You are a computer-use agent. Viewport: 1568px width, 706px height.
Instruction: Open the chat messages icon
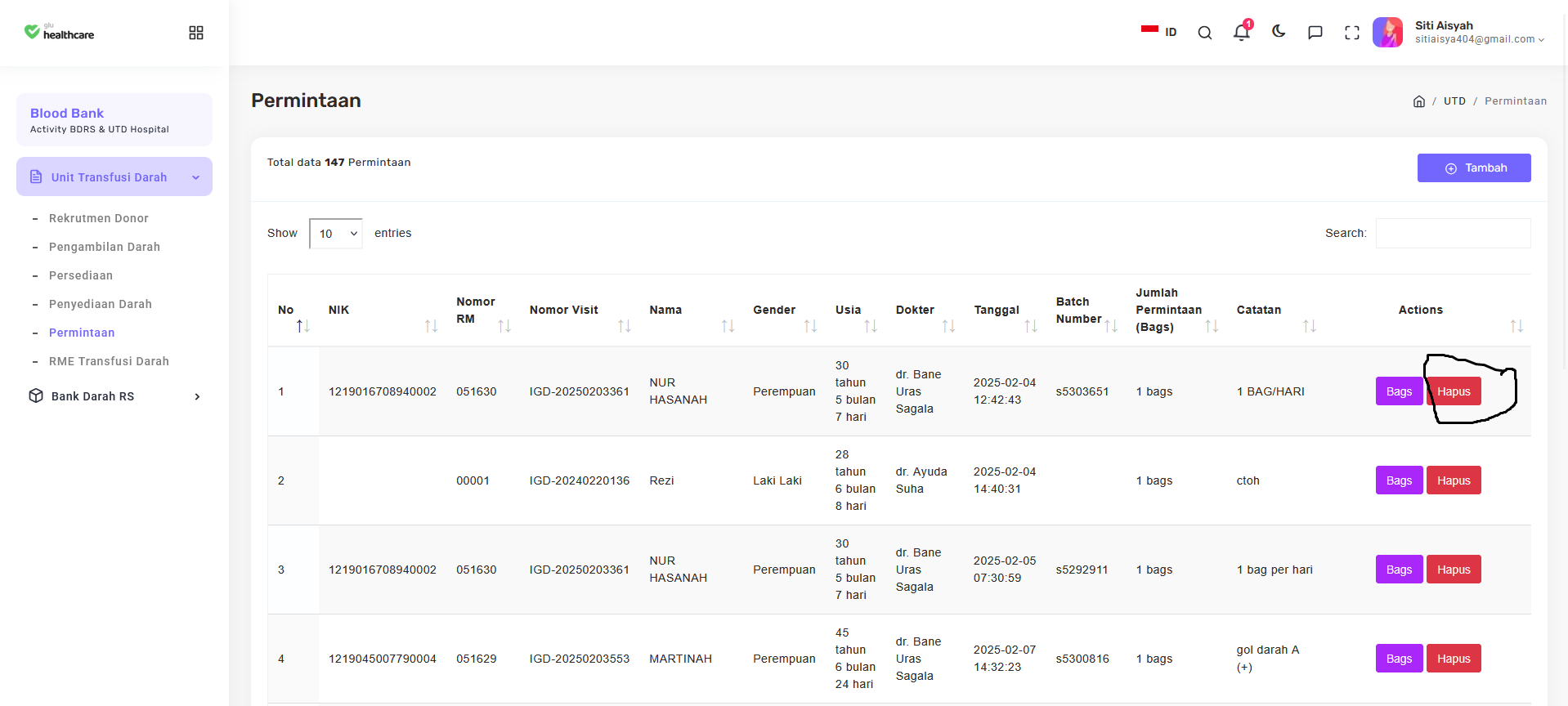point(1315,33)
